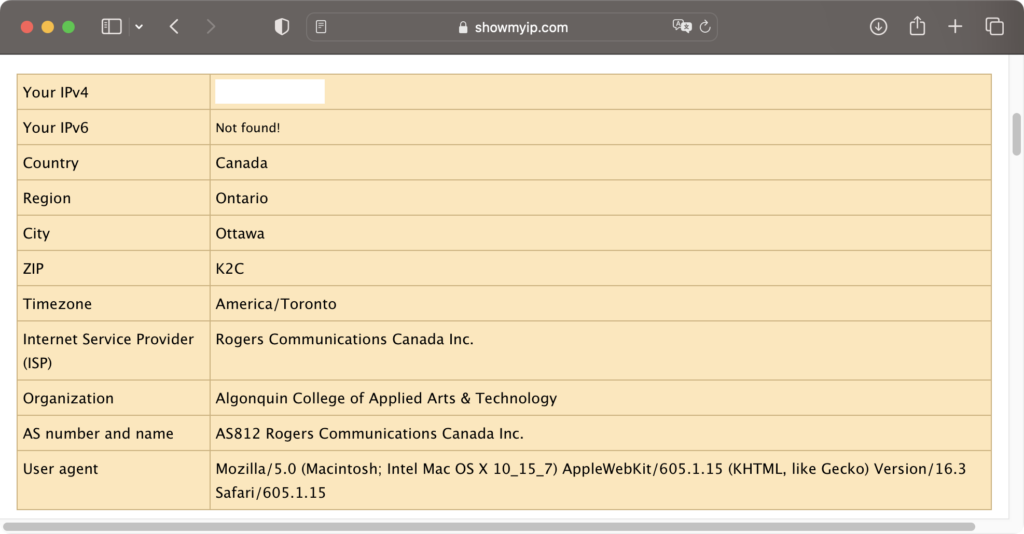Click the 'Country' row label
Screen dimensions: 1024x534
[50, 163]
